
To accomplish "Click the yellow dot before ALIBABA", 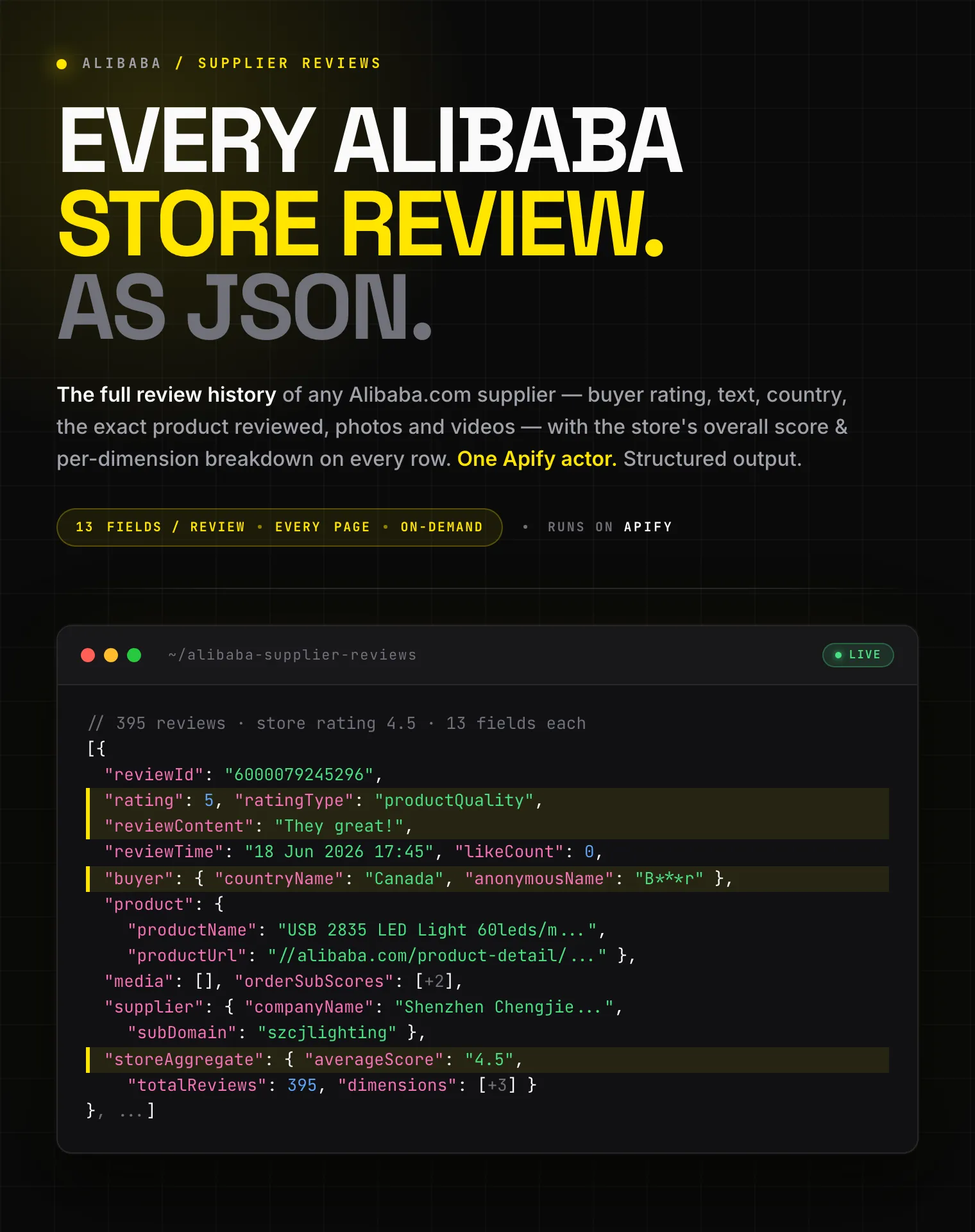I will pyautogui.click(x=62, y=64).
